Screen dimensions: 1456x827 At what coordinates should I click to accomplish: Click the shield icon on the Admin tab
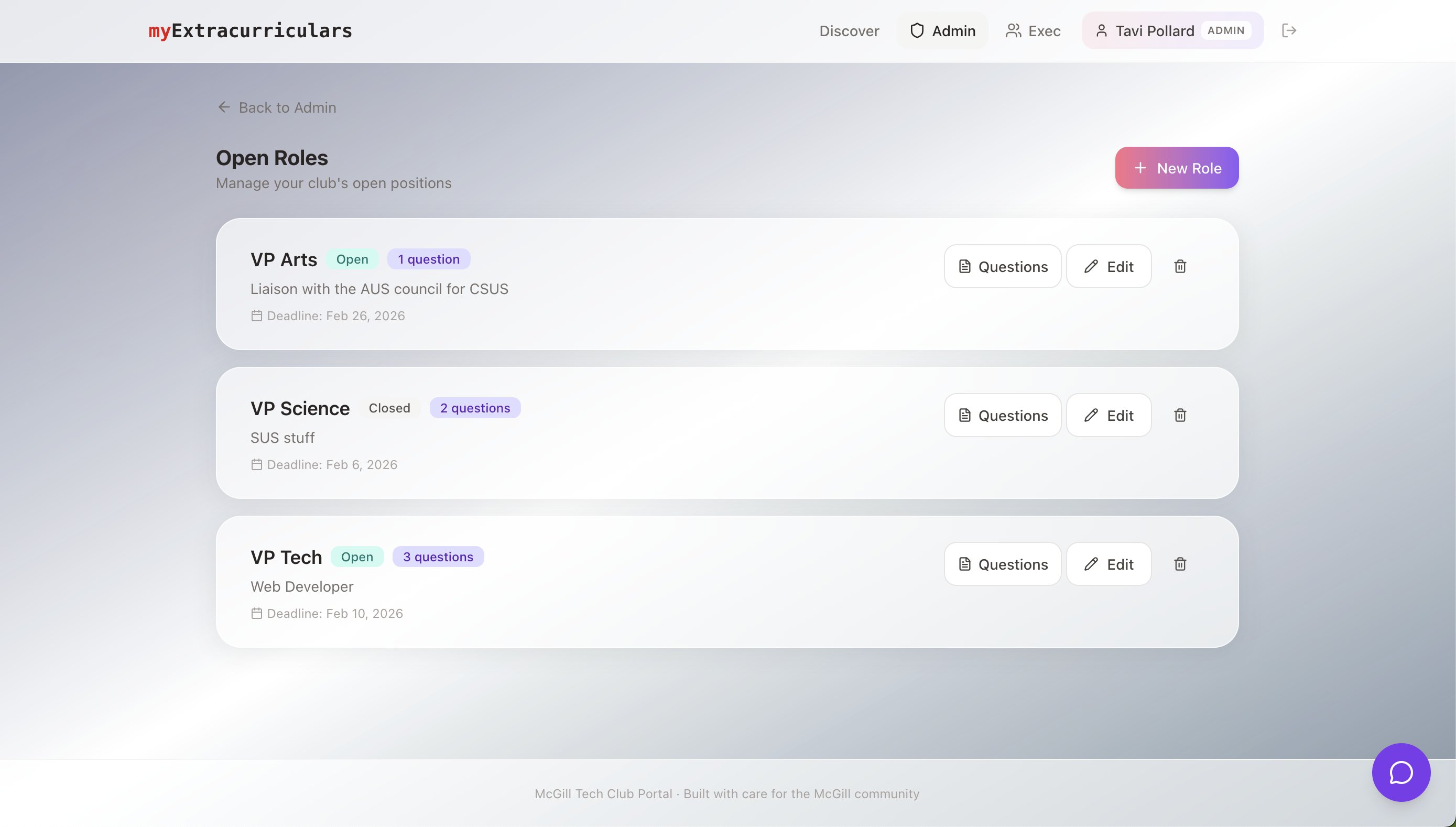click(917, 31)
